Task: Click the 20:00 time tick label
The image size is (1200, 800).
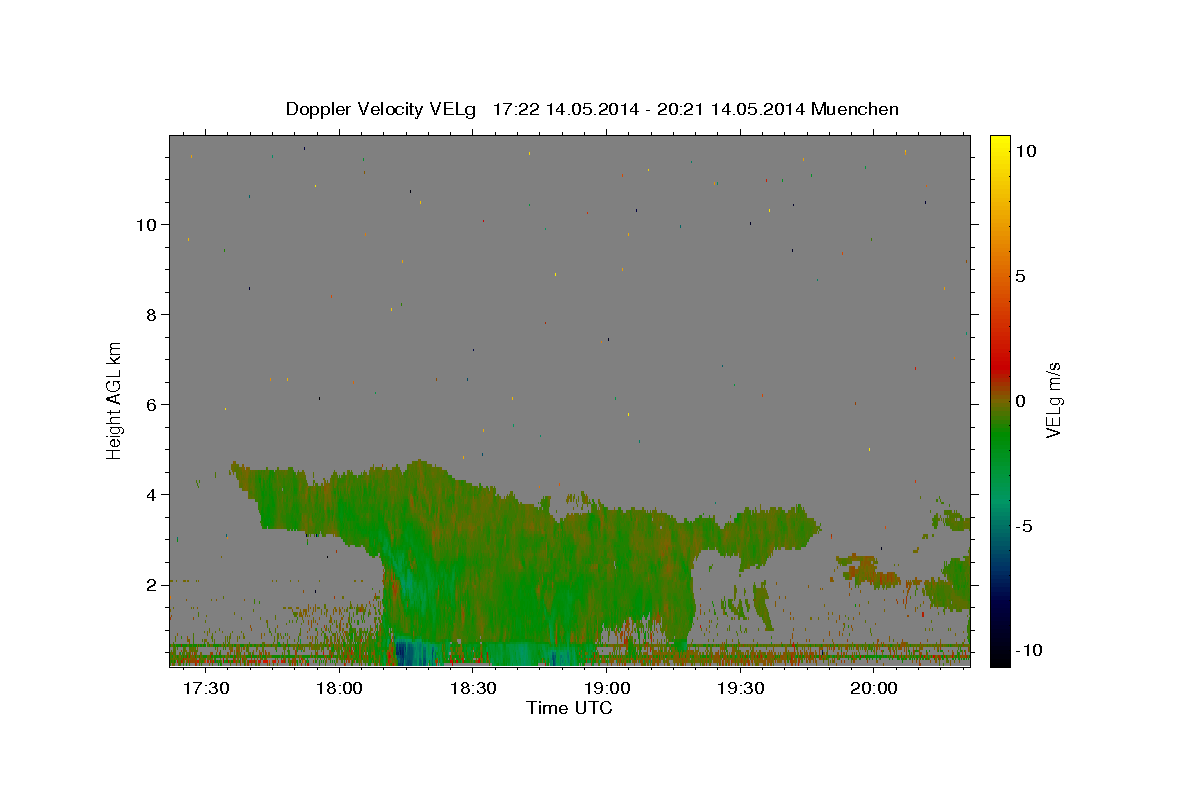Action: (874, 689)
